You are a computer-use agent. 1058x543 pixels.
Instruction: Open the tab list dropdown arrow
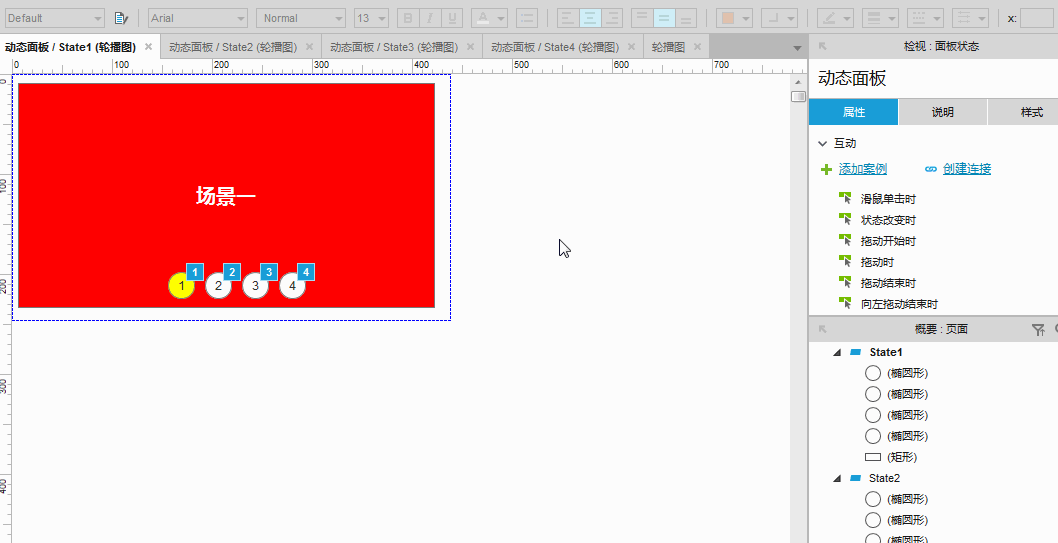[x=797, y=48]
